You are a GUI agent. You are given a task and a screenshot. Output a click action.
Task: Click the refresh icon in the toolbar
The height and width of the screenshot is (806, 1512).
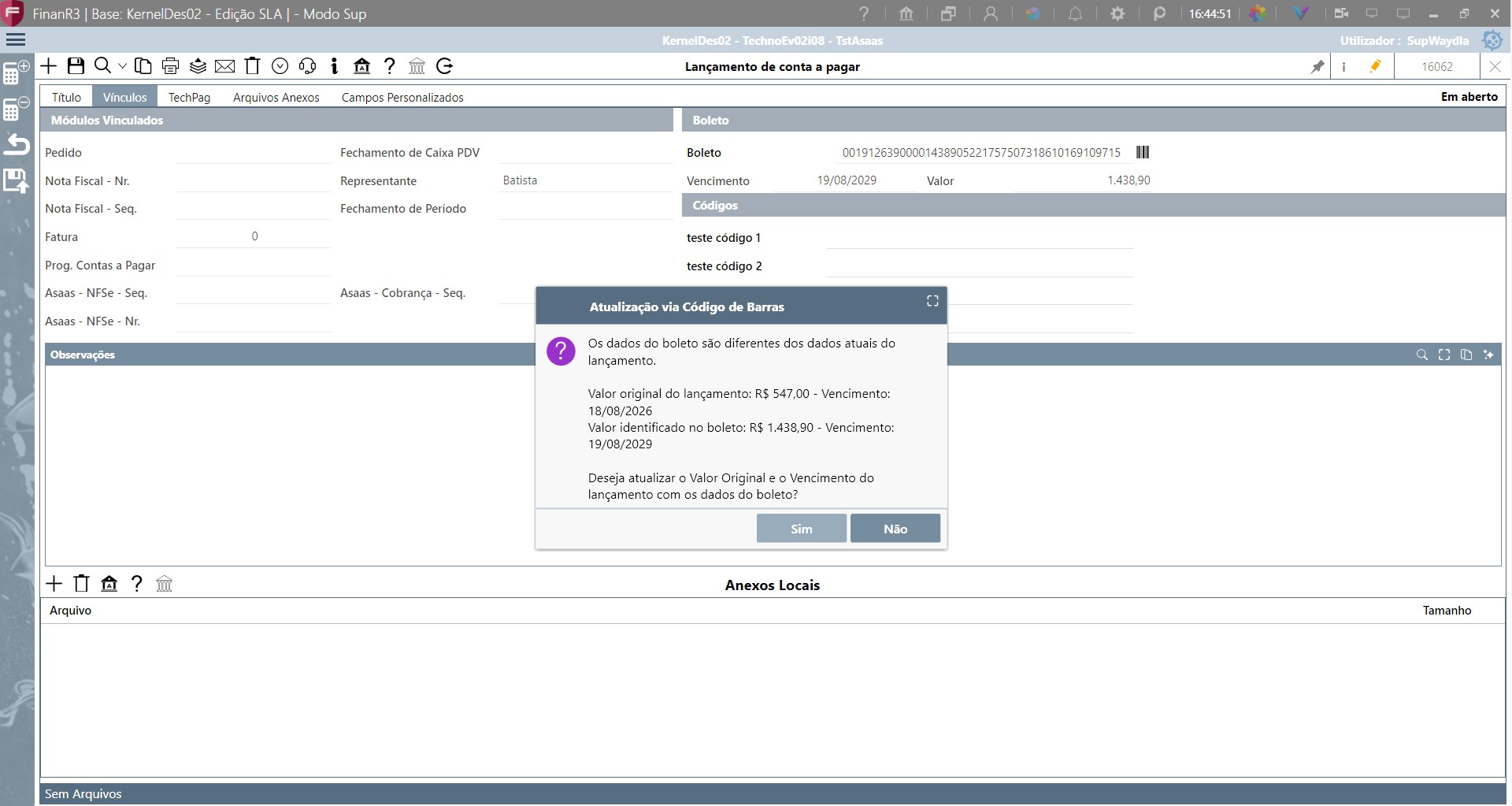(x=445, y=66)
